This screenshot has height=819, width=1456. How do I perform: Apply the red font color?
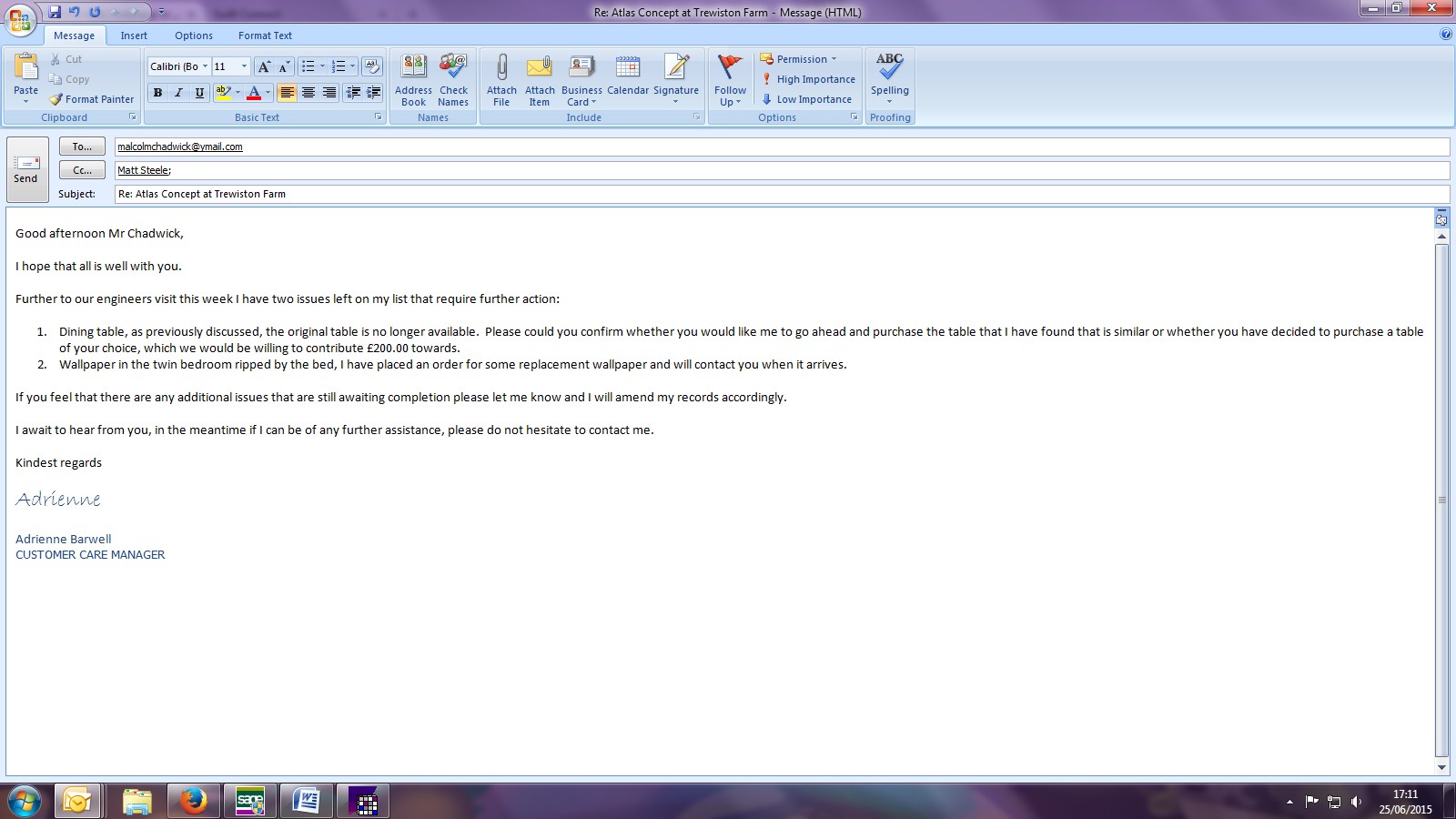tap(254, 92)
